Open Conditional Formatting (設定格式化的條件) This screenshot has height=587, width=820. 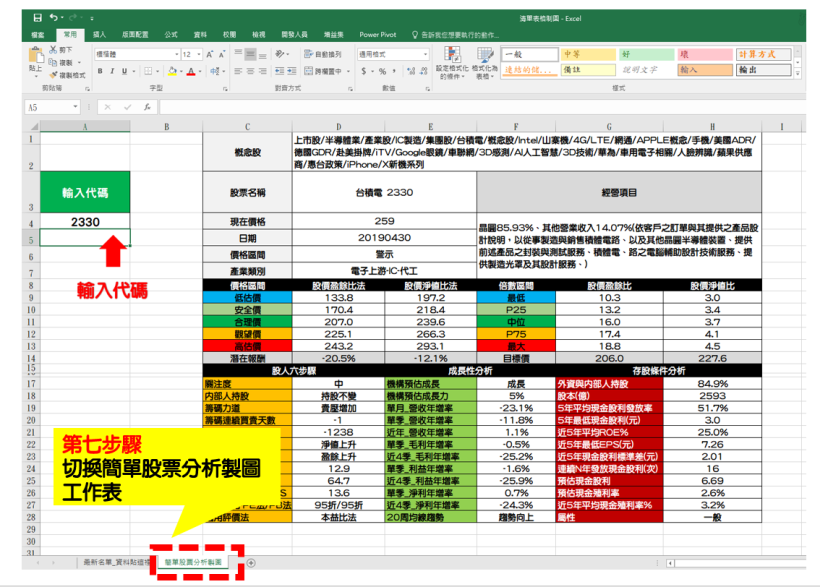click(x=452, y=63)
